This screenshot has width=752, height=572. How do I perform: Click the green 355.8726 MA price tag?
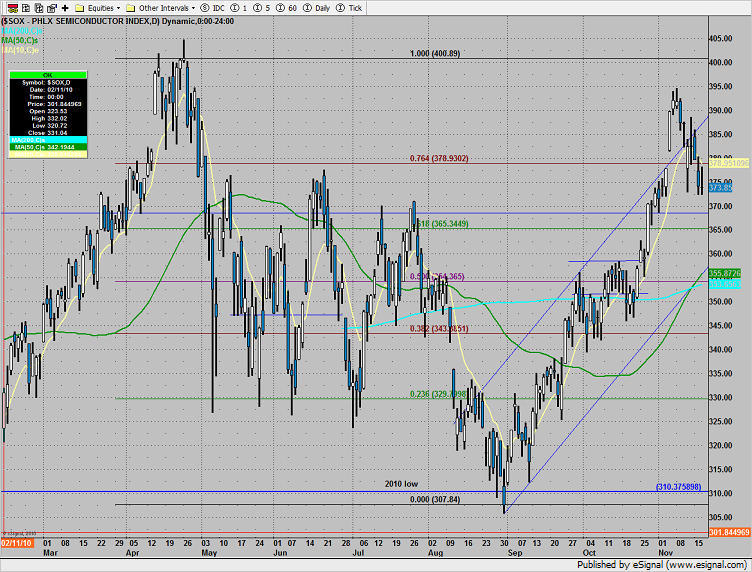725,273
